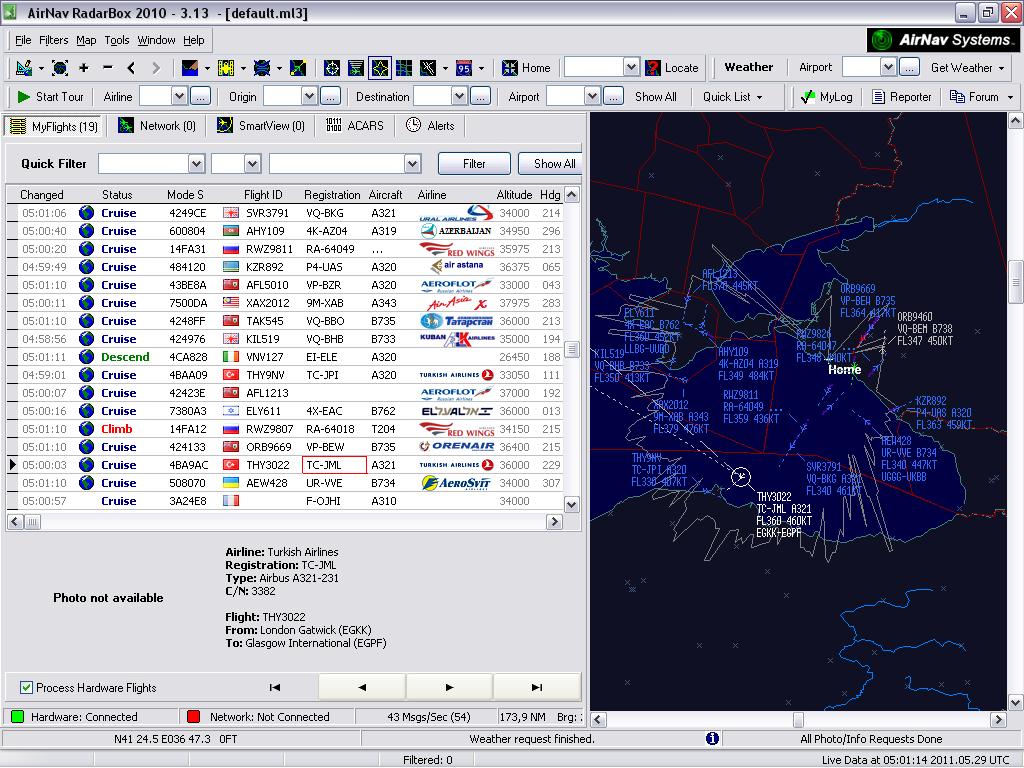Click the globe icon in SVR3791 row
Screen dimensions: 1024x768
point(86,213)
